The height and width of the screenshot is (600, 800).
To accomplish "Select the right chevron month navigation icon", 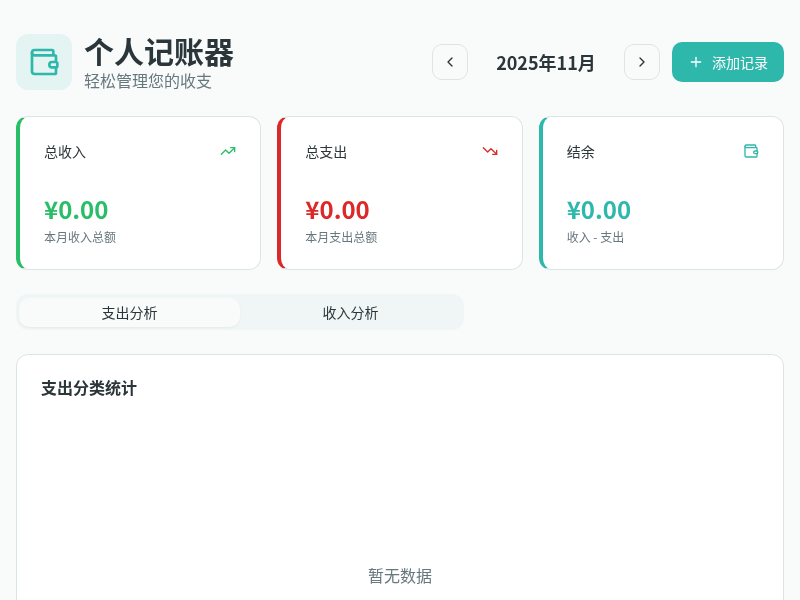I will [x=642, y=61].
